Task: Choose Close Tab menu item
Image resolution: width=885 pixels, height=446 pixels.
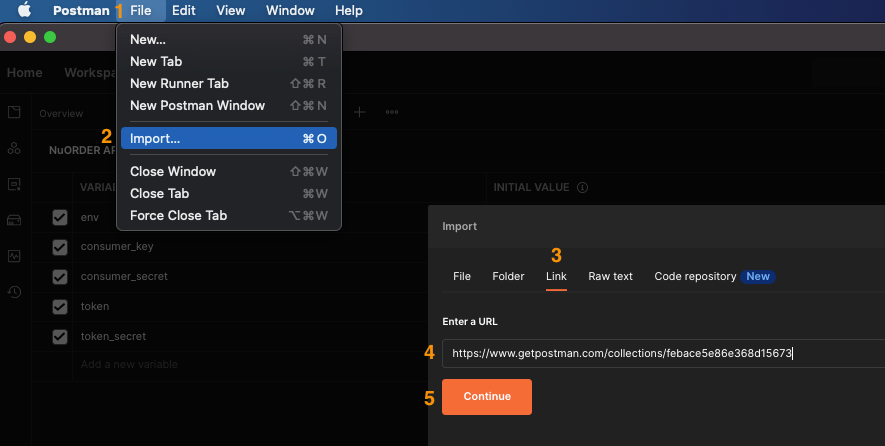Action: click(x=229, y=194)
